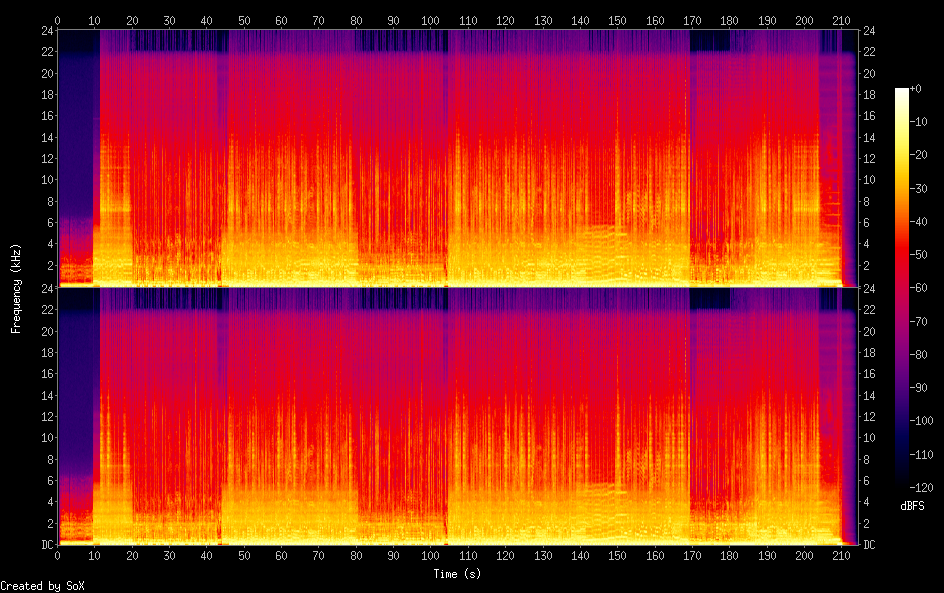Click the "0" tick on the top time axis
This screenshot has width=944, height=593.
(57, 20)
